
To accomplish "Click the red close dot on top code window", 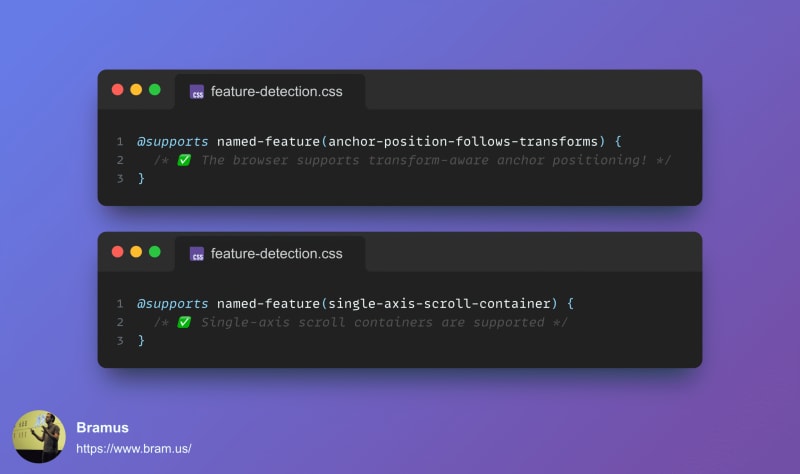I will click(117, 90).
